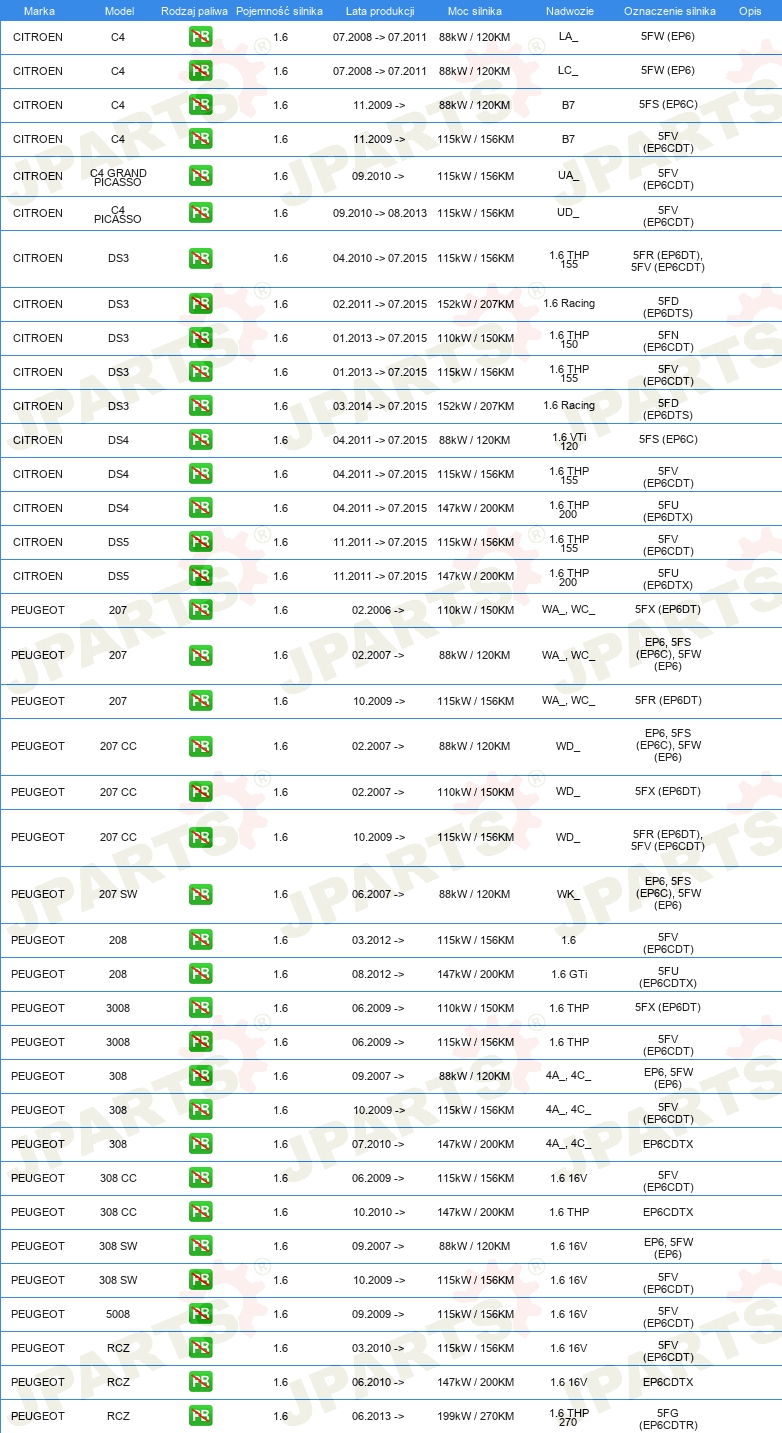The width and height of the screenshot is (782, 1433).
Task: Click production date 08.2012 ->
Action: coord(379,974)
